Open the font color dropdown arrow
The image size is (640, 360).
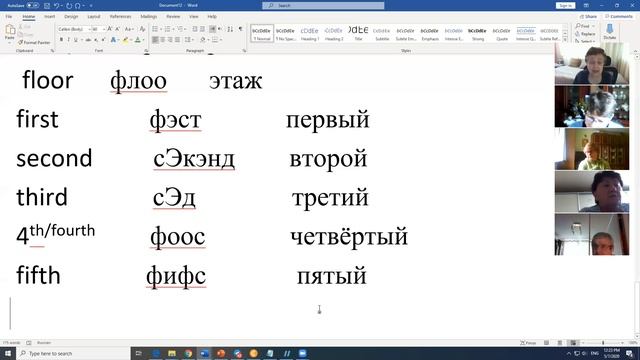tap(143, 40)
